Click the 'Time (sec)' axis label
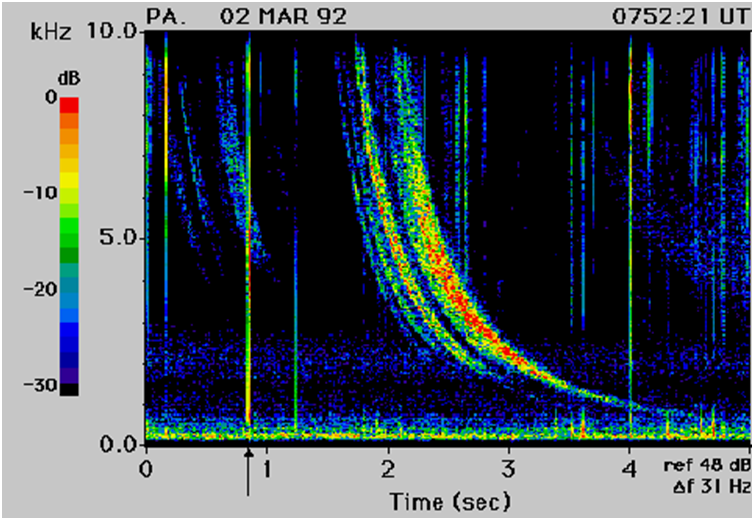Viewport: 754px width, 520px height. [x=450, y=502]
